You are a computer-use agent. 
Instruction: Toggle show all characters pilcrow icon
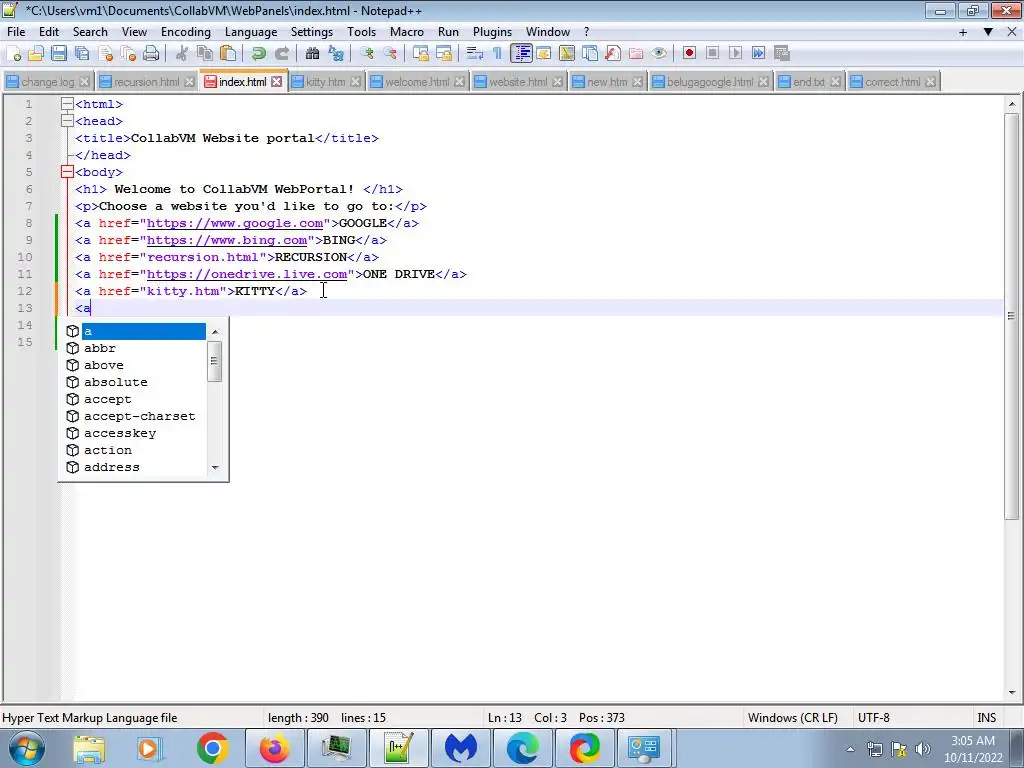(498, 54)
